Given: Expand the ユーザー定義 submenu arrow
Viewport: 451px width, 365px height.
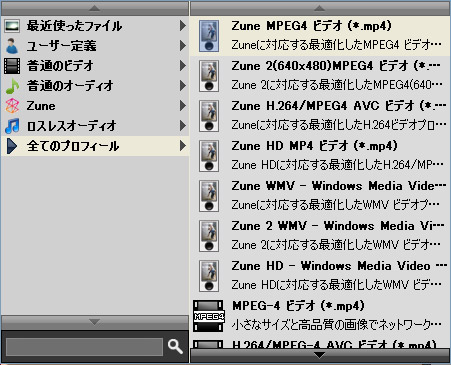Looking at the screenshot, I should coord(183,46).
